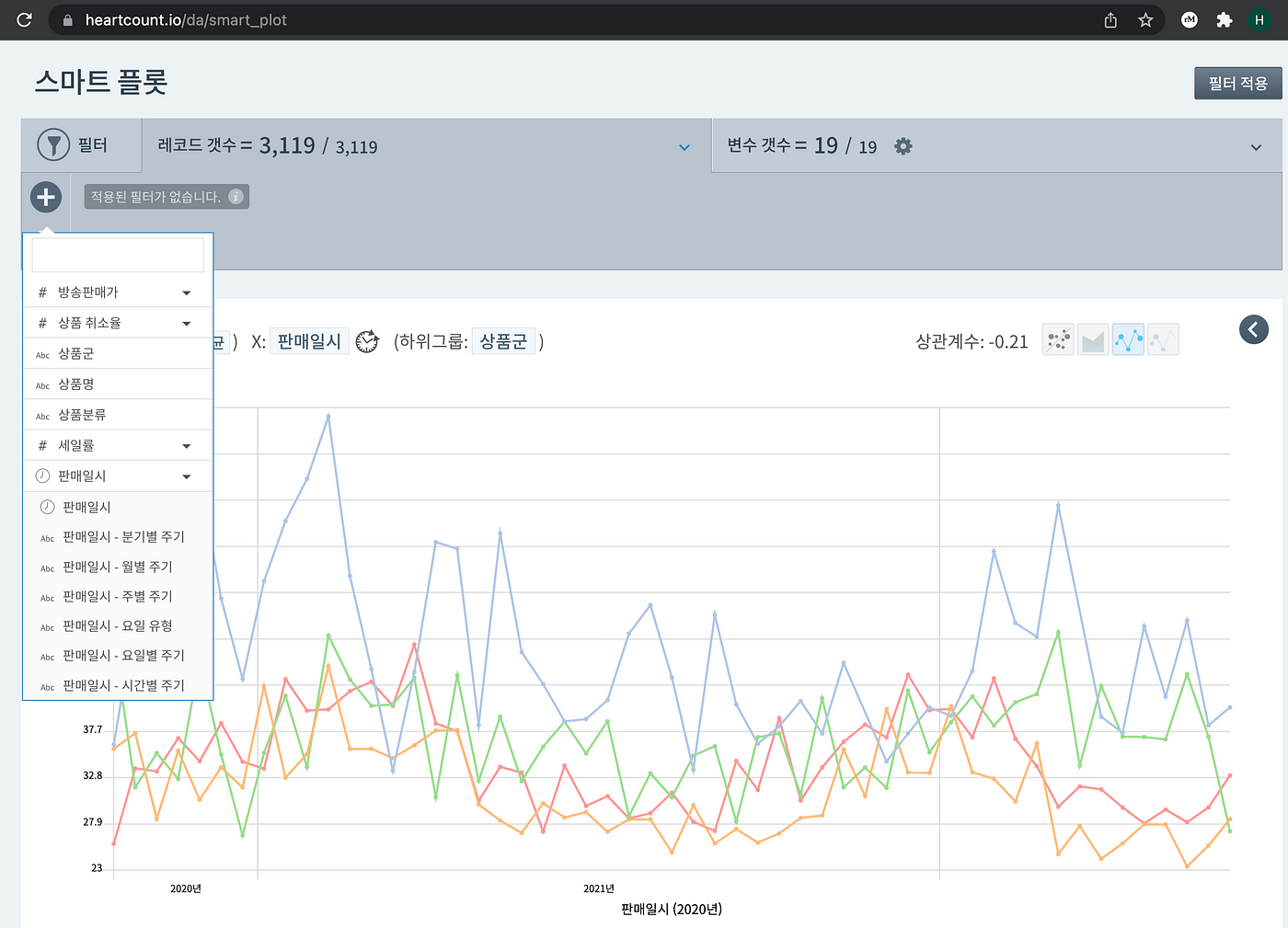
Task: Click the variable search input field
Action: click(x=118, y=255)
